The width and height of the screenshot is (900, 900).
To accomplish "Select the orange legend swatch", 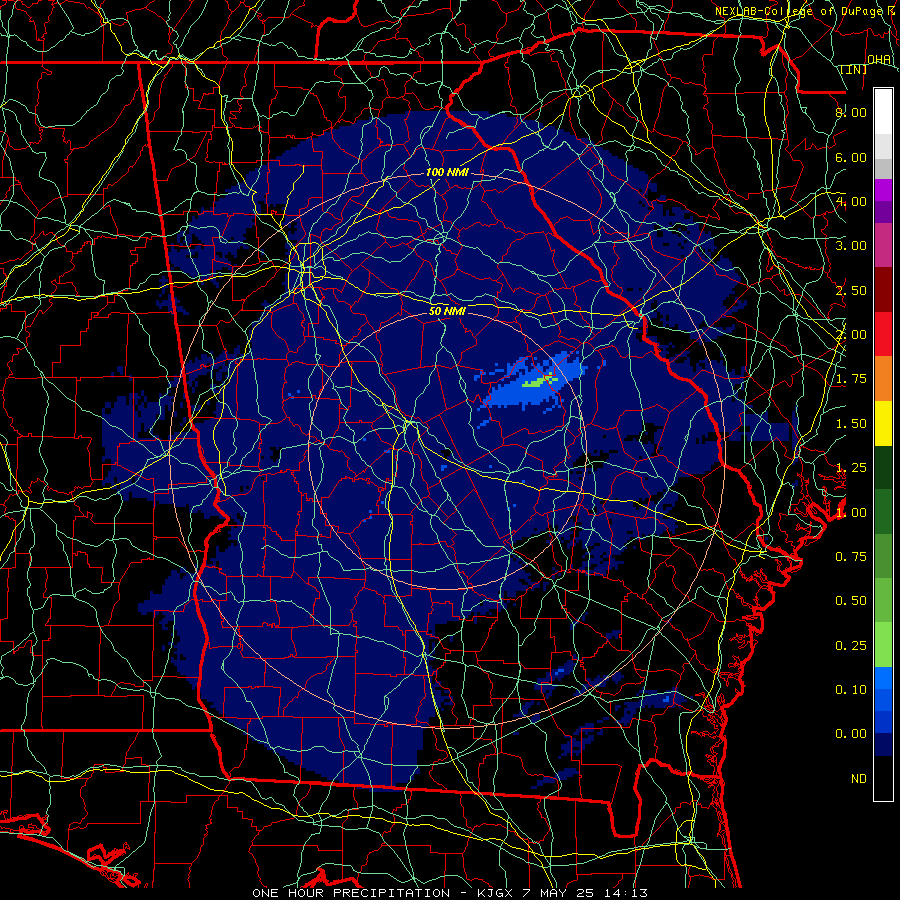I will coord(883,379).
